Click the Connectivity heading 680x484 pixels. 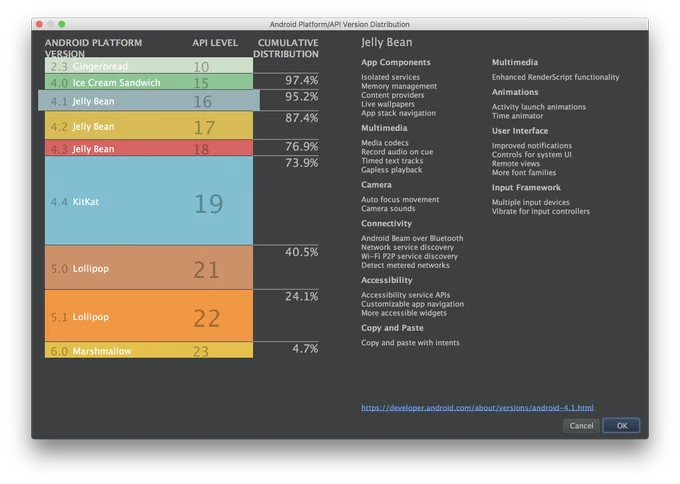coord(386,223)
